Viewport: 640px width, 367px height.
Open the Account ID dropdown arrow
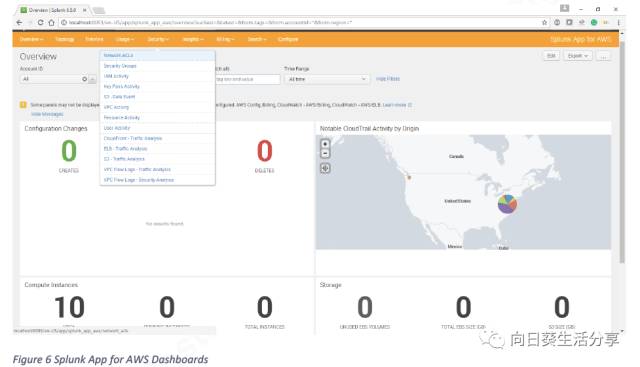click(93, 79)
